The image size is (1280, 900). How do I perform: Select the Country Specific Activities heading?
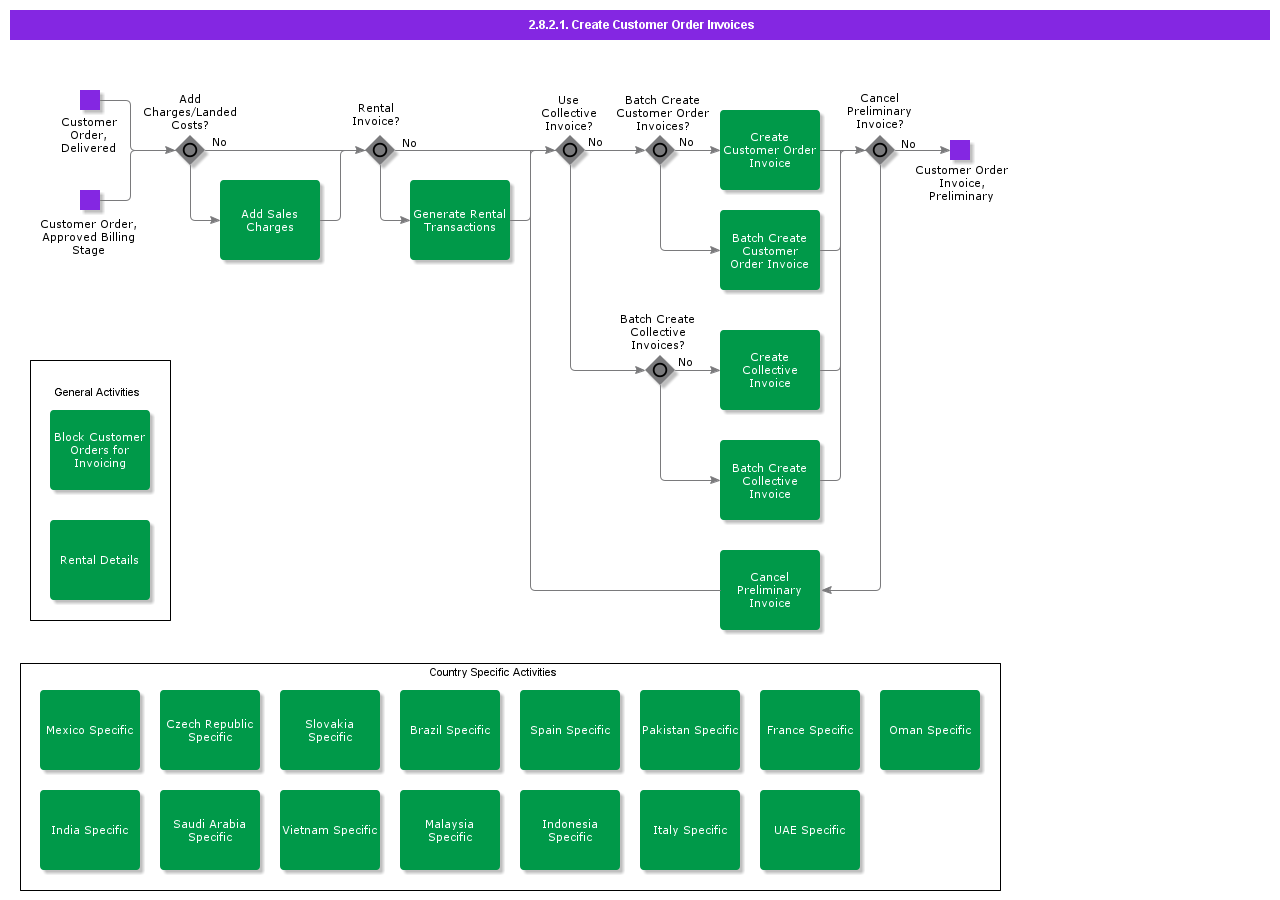pyautogui.click(x=493, y=672)
